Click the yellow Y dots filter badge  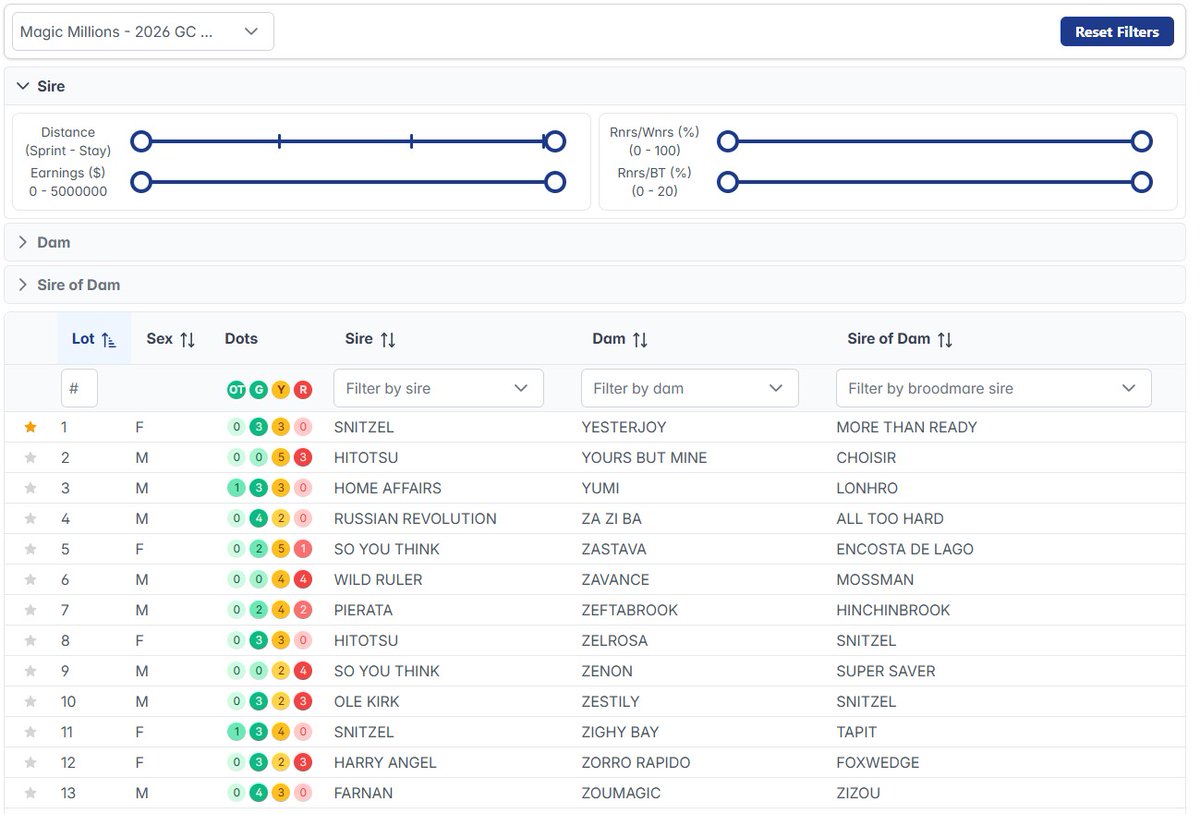click(281, 390)
